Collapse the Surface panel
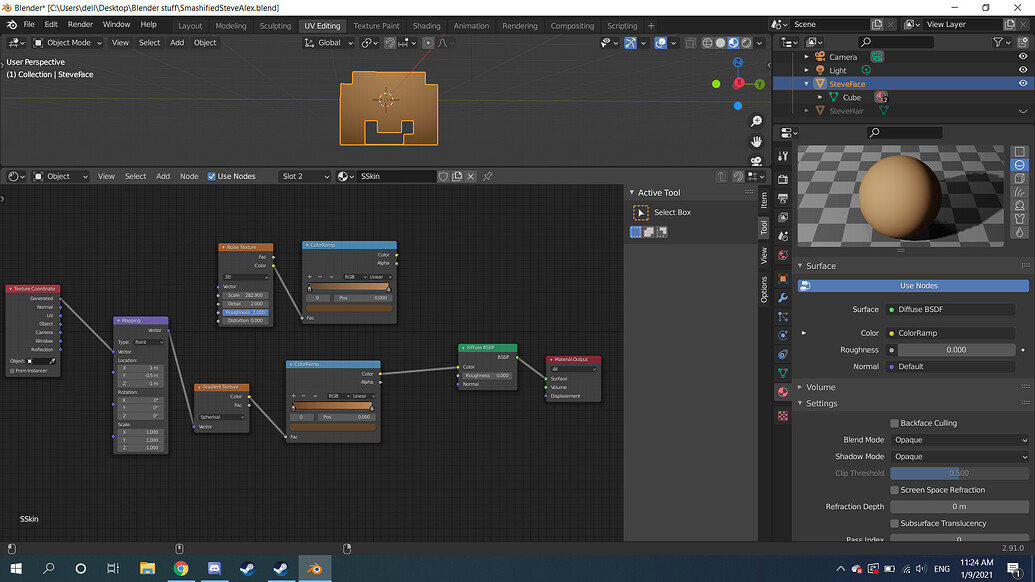 click(800, 266)
